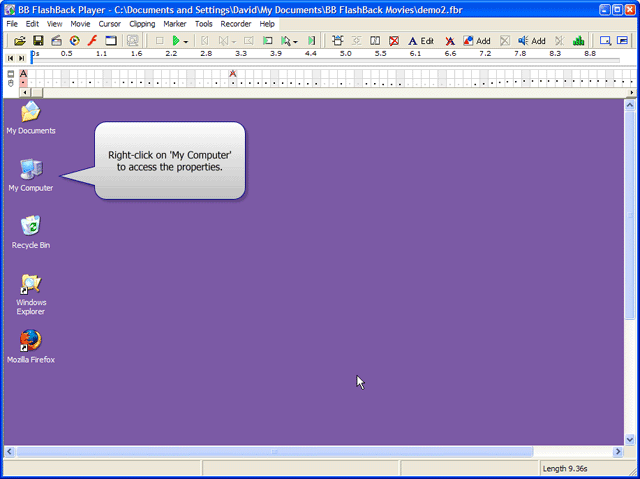Click the 'Length 9.36s' status bar entry
640x479 pixels.
[564, 469]
